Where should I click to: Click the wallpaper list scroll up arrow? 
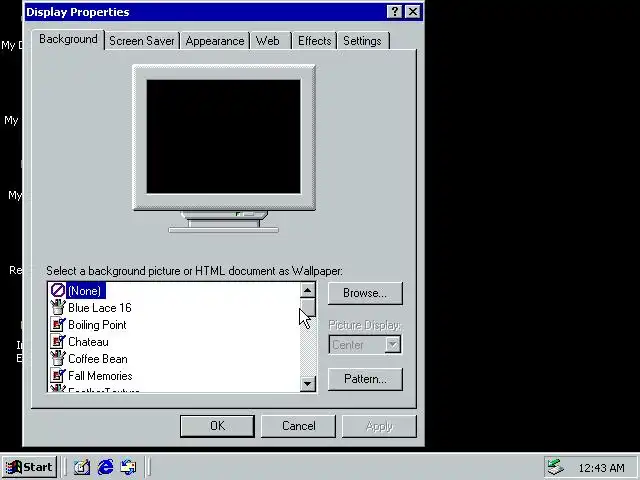pyautogui.click(x=308, y=291)
